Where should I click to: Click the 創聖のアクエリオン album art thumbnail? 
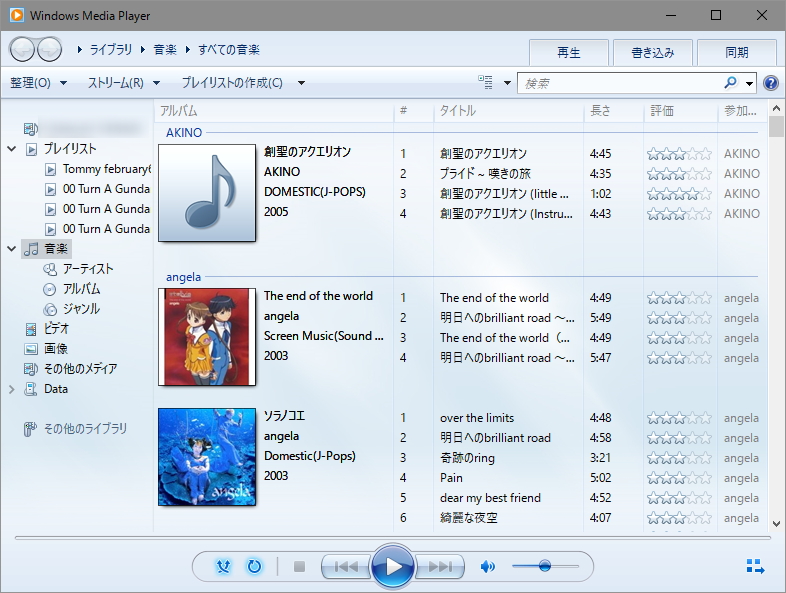[207, 193]
